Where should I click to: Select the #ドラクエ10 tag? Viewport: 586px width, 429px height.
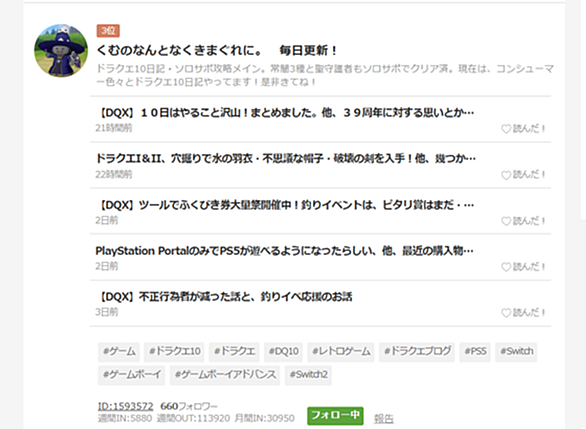click(x=174, y=352)
